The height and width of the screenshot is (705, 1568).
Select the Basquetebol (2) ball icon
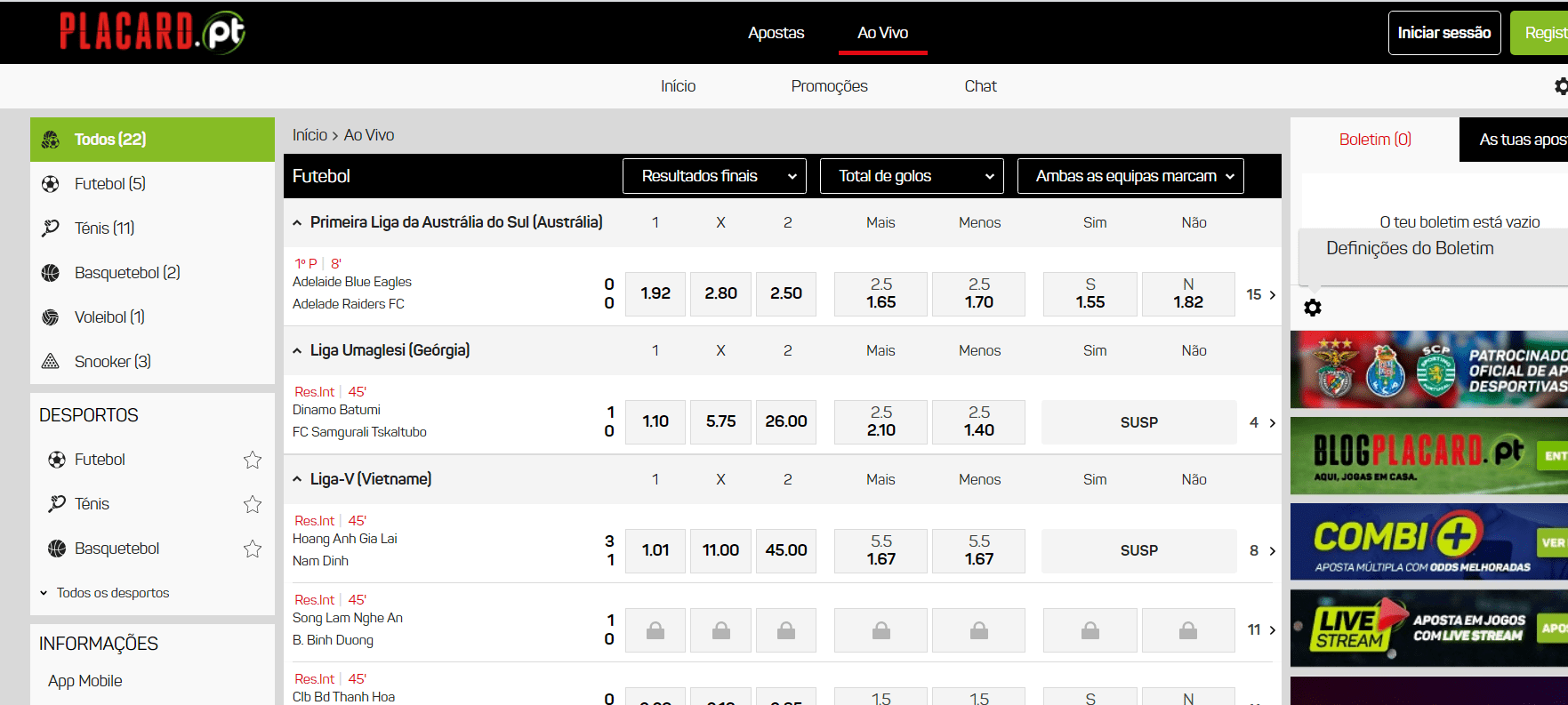pyautogui.click(x=51, y=273)
